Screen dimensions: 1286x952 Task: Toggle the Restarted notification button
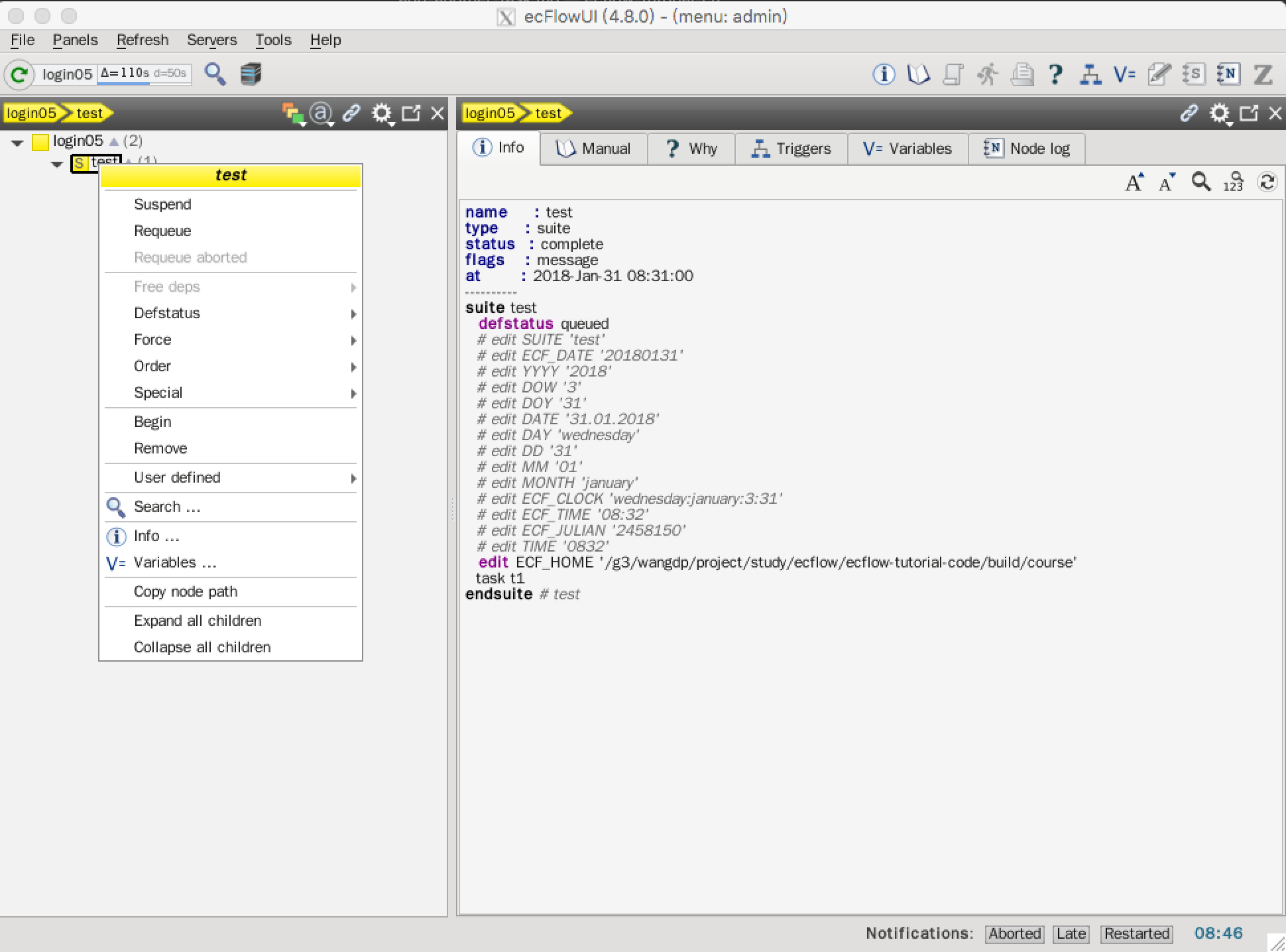tap(1136, 933)
